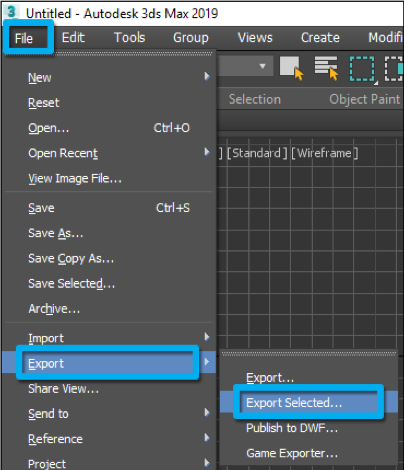Click the [Standard] viewport label
This screenshot has height=470, width=404.
(x=257, y=153)
